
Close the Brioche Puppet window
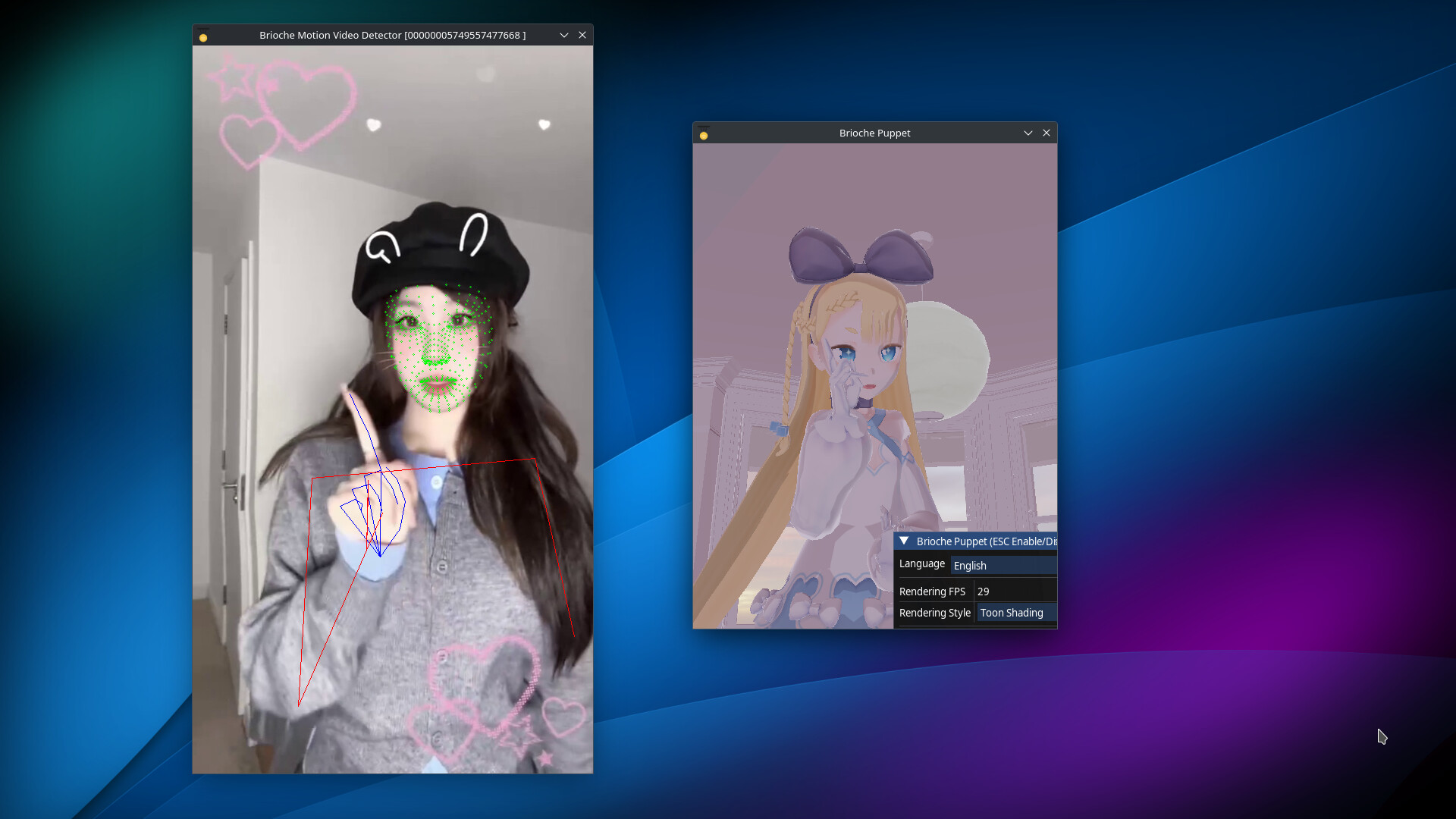1046,133
